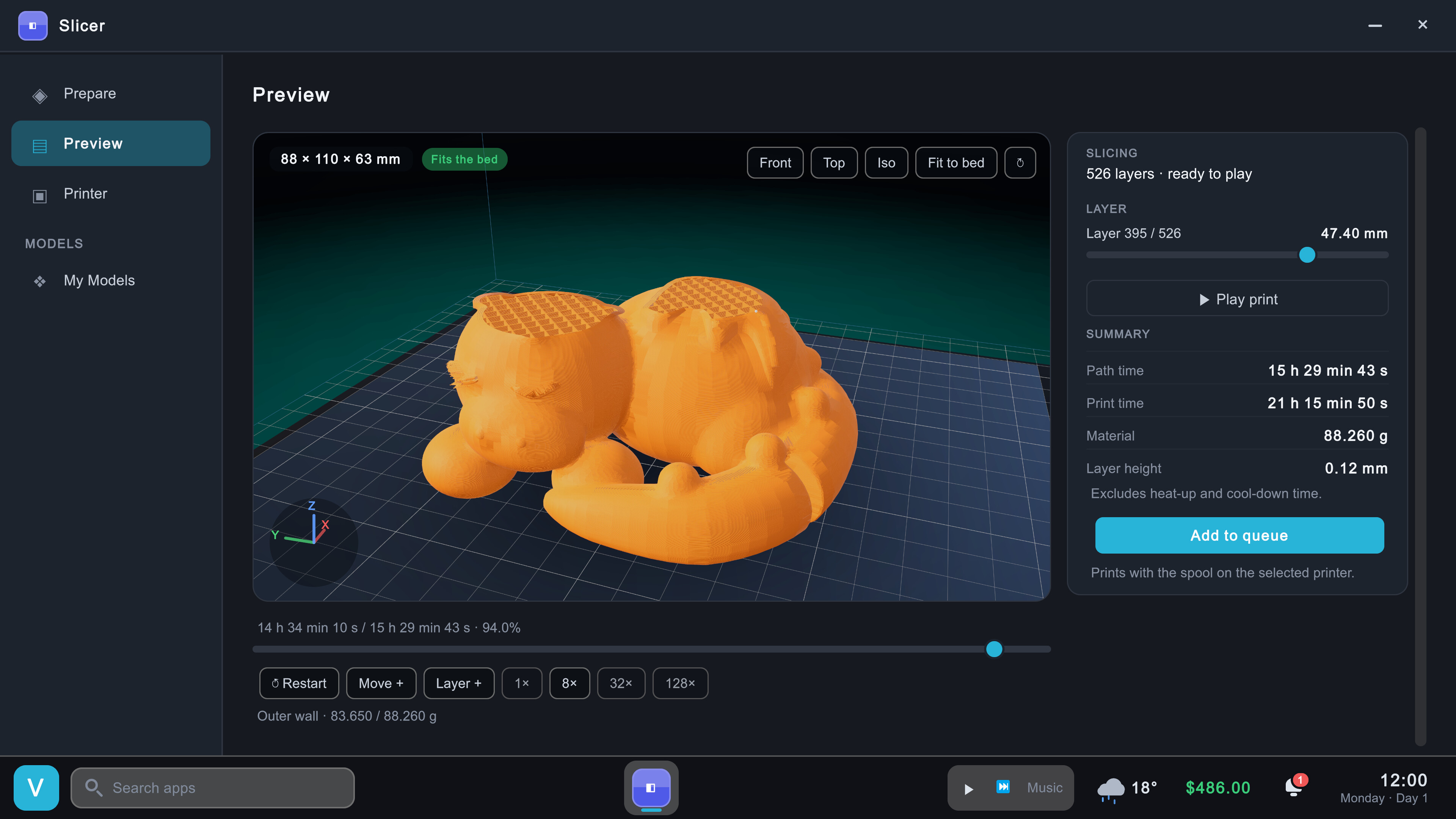This screenshot has width=1456, height=819.
Task: Switch to Iso view
Action: pyautogui.click(x=886, y=163)
